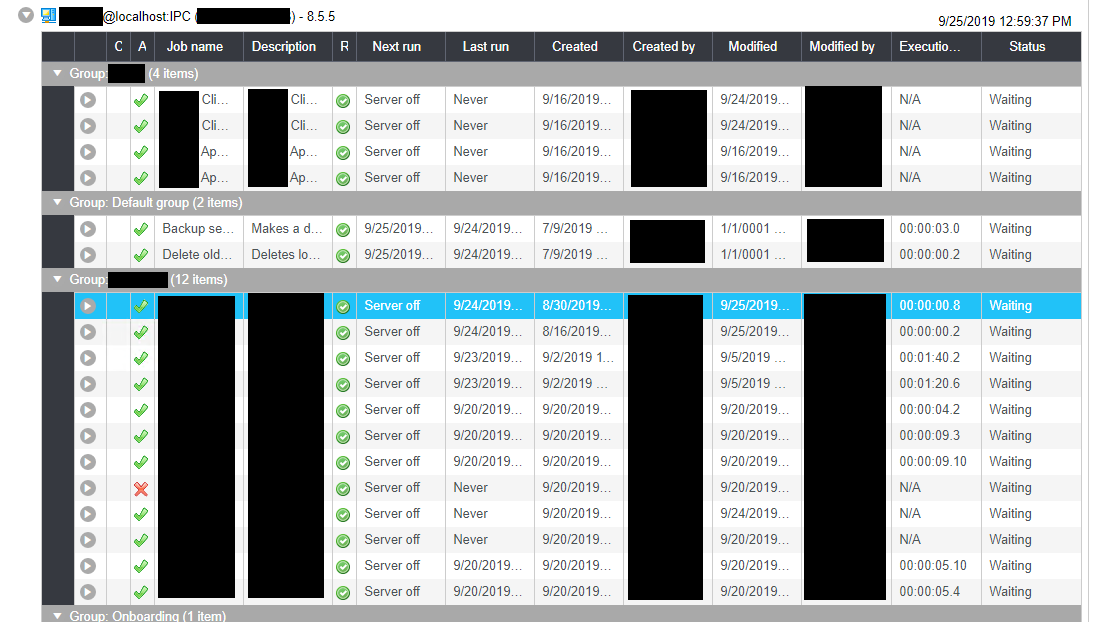Click the green R icon on the highlighted row
Screen dimensions: 1095x622
tap(343, 306)
